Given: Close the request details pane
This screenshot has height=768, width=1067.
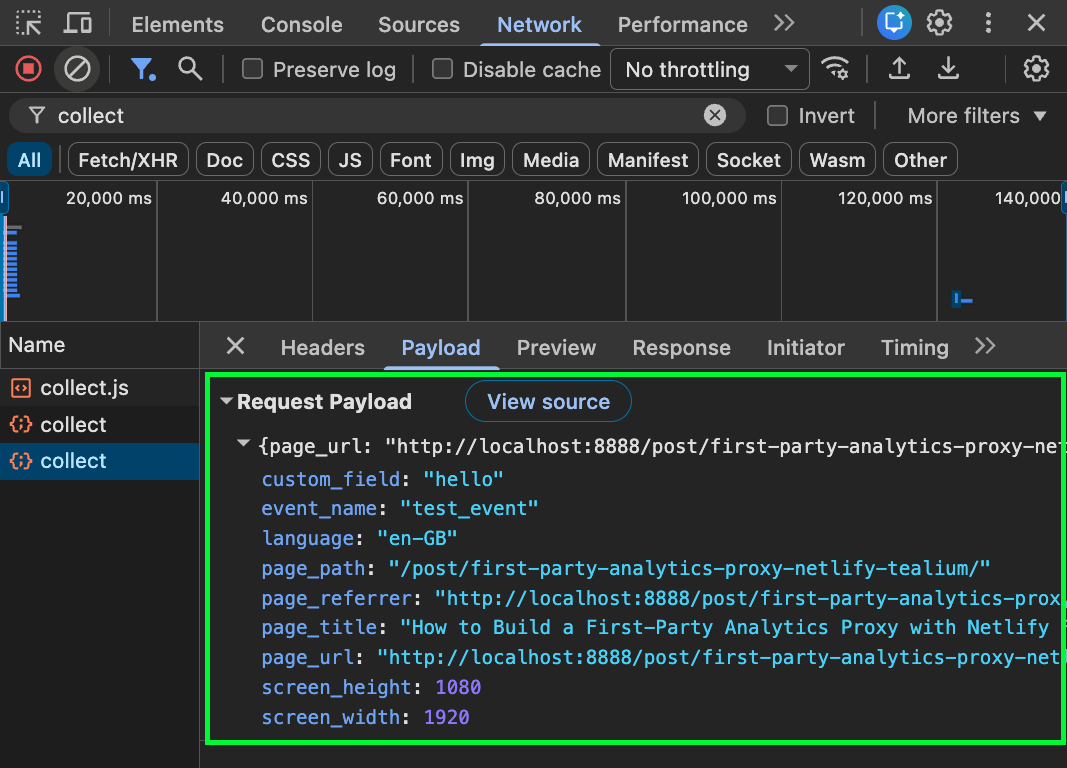Looking at the screenshot, I should (x=235, y=346).
